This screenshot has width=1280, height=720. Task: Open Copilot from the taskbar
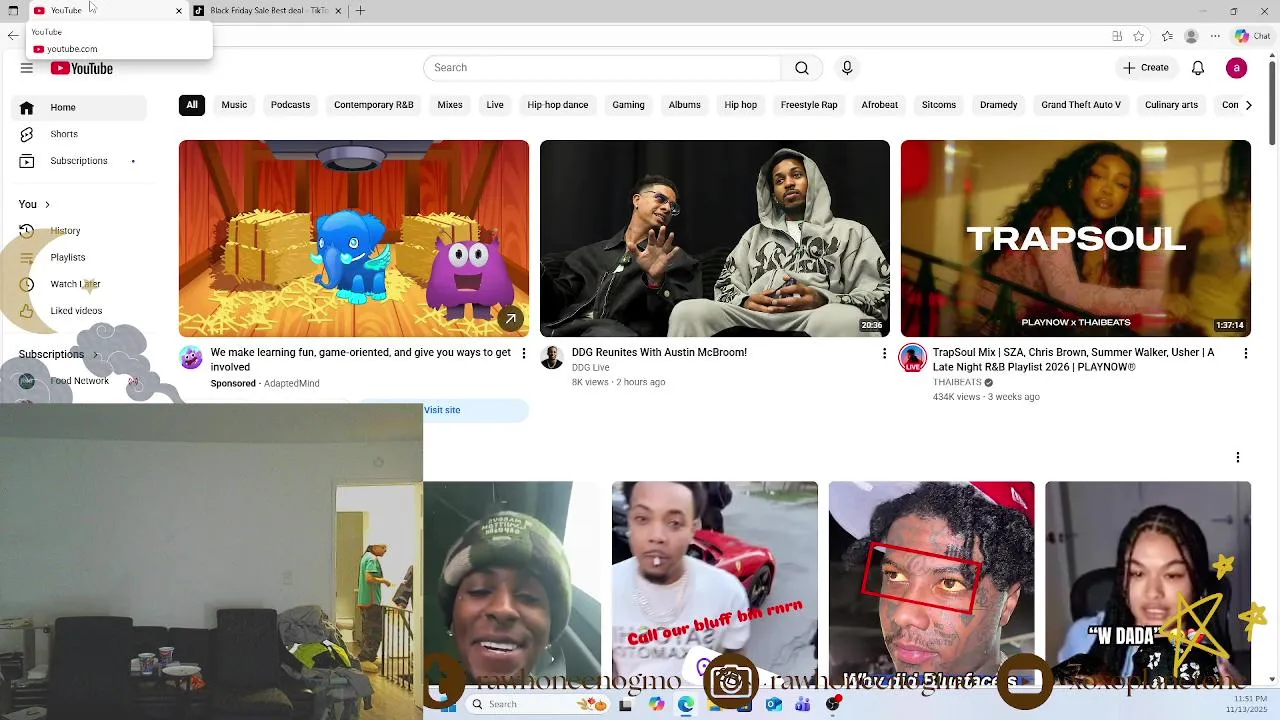(656, 704)
